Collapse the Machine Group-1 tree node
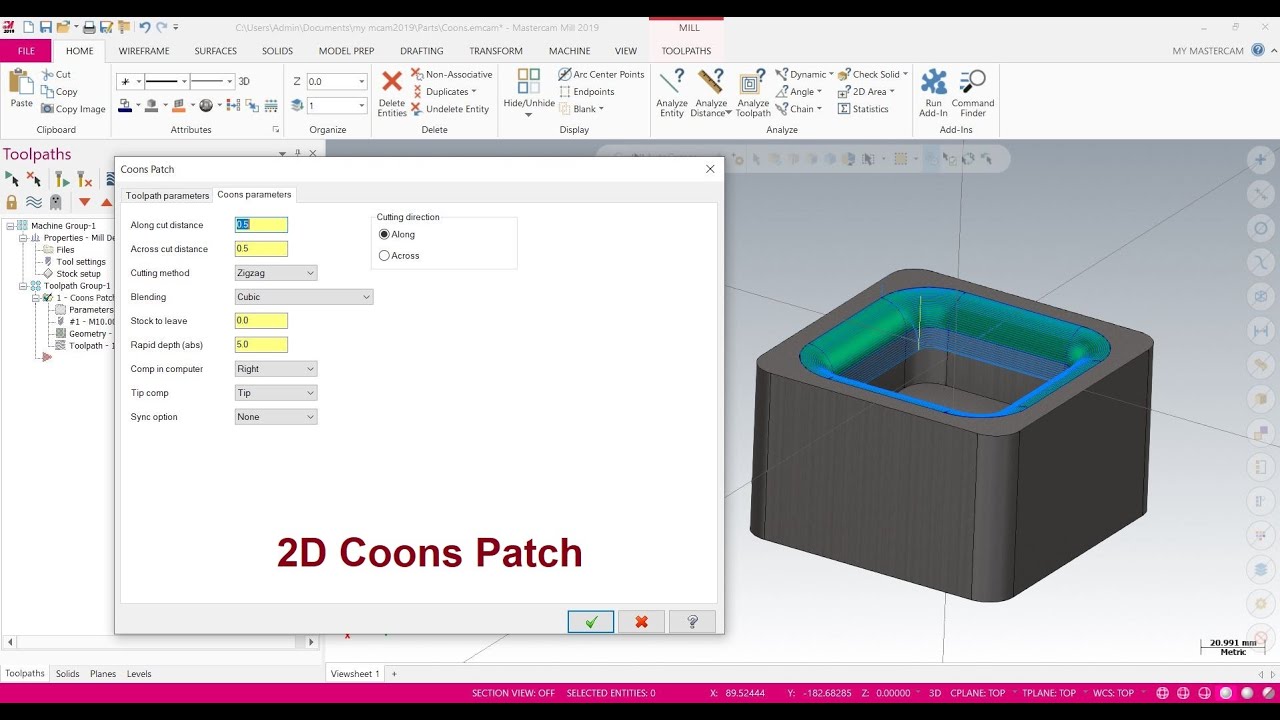Viewport: 1280px width, 720px height. pyautogui.click(x=10, y=226)
